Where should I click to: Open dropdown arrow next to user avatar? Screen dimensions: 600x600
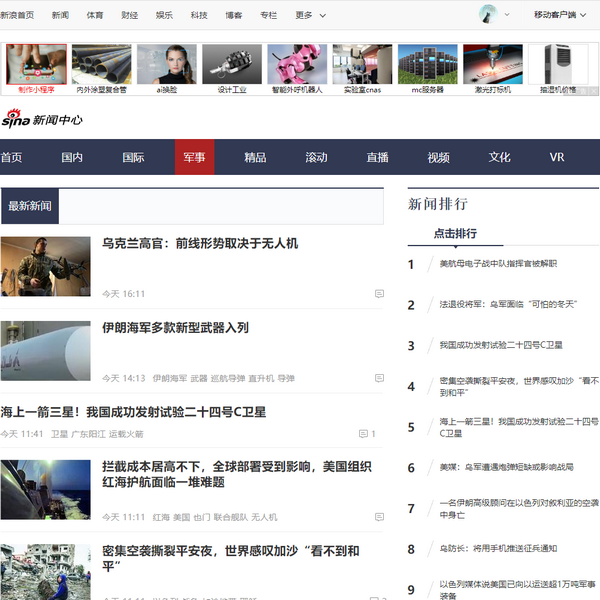pyautogui.click(x=507, y=16)
